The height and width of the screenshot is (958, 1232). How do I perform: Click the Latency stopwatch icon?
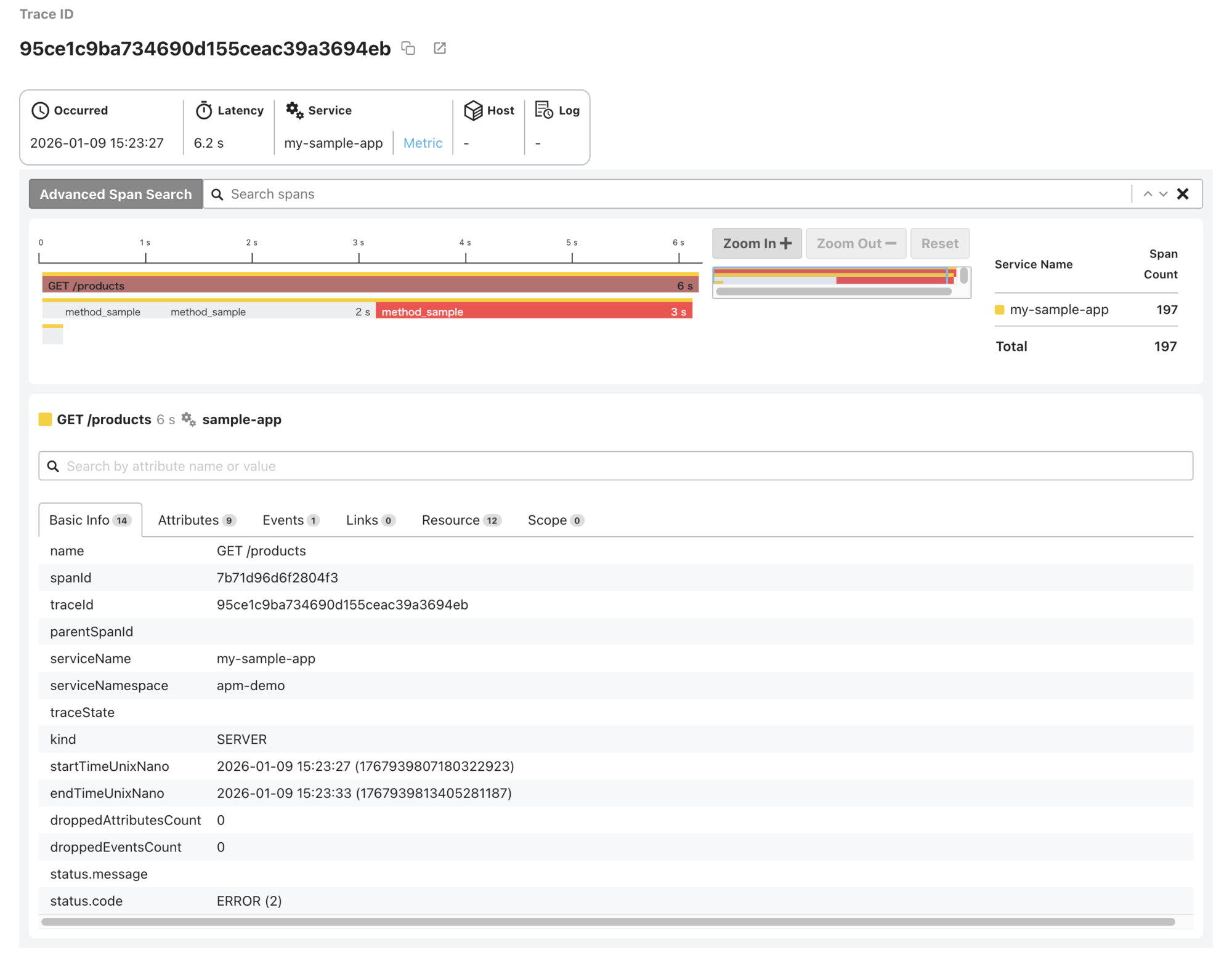click(204, 110)
